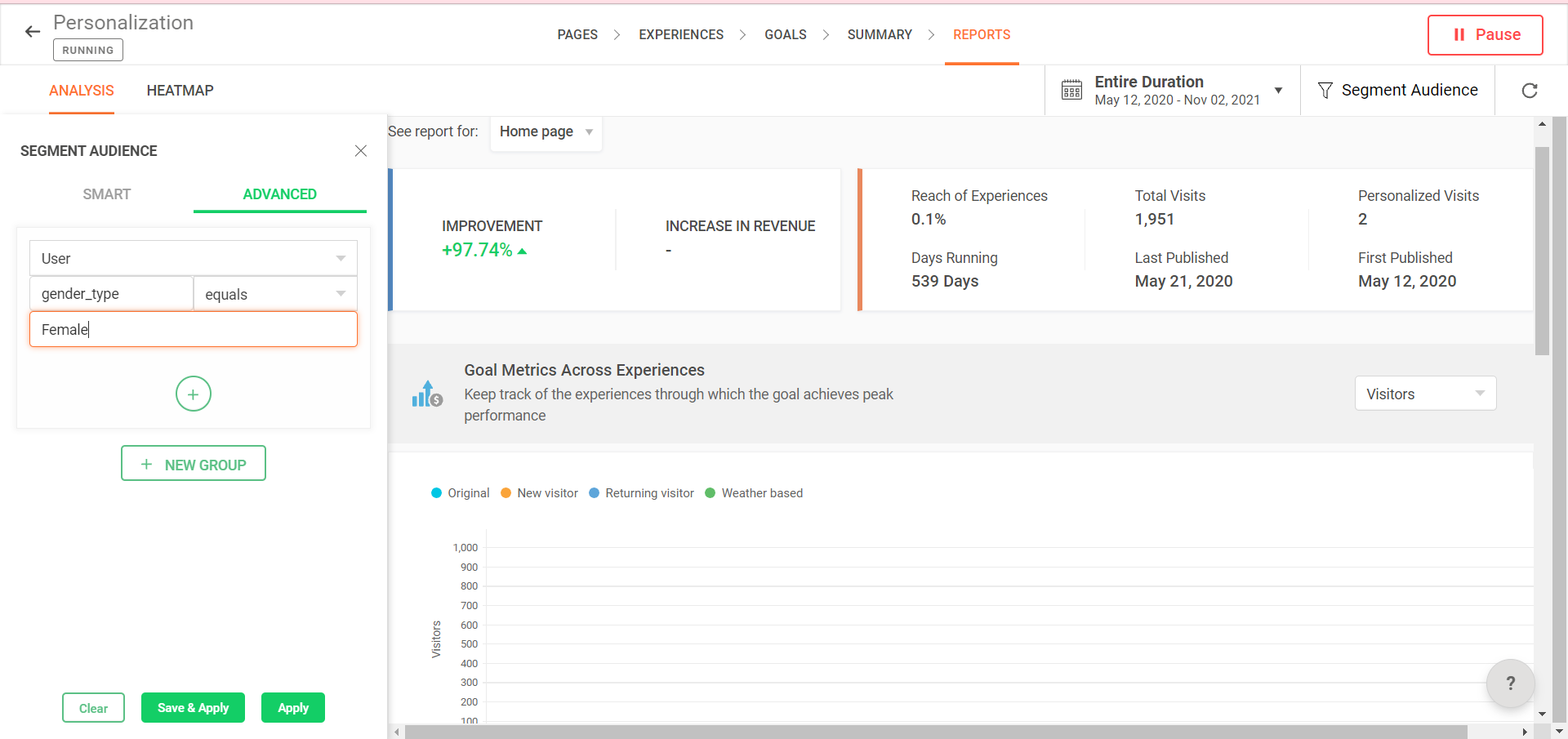
Task: Close the Segment Audience panel
Action: click(360, 151)
